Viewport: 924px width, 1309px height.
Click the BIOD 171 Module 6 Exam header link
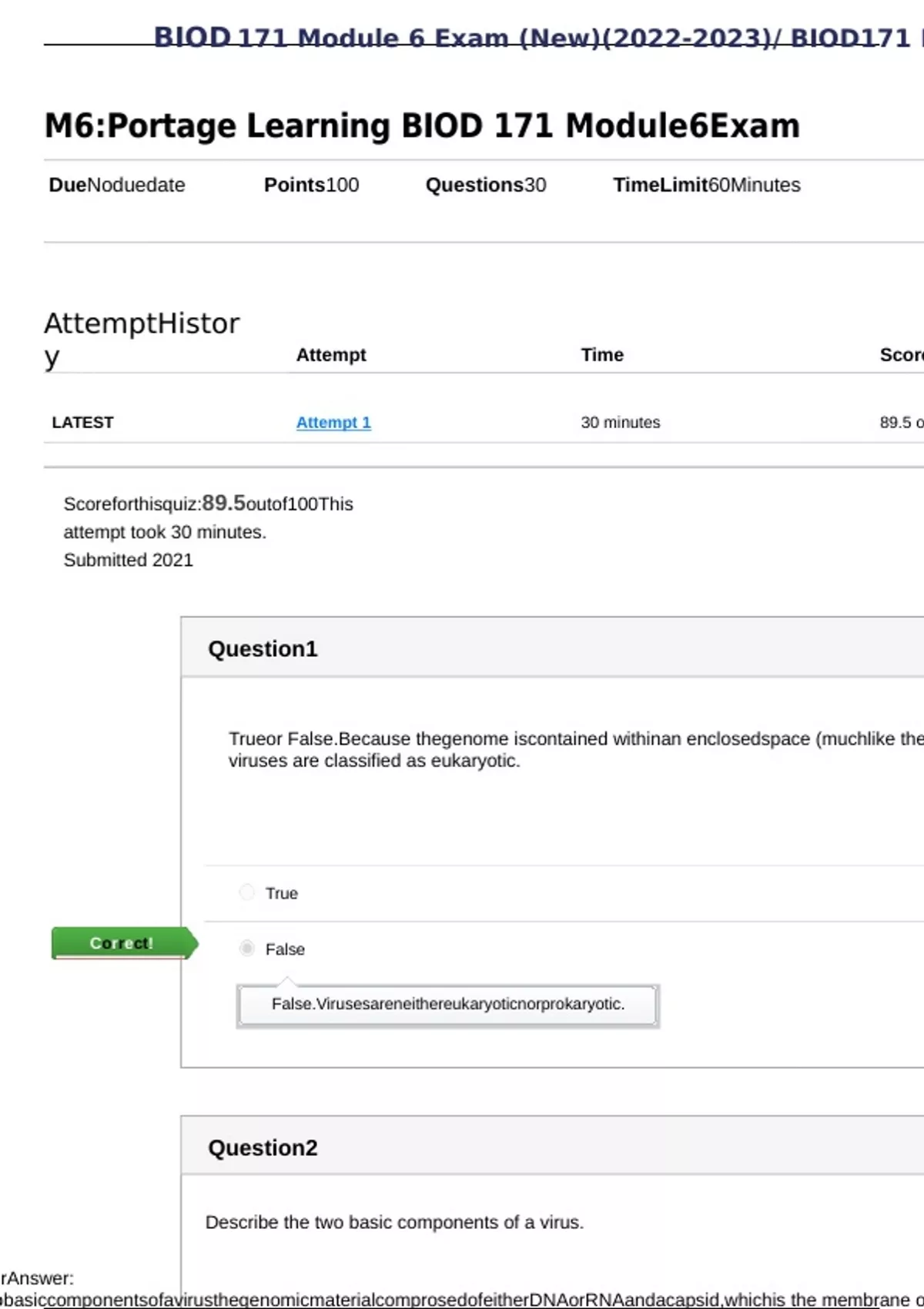tap(531, 38)
